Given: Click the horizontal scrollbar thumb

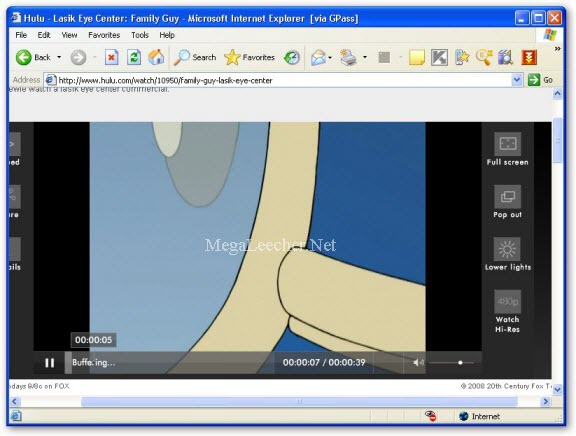Looking at the screenshot, I should click(x=299, y=401).
